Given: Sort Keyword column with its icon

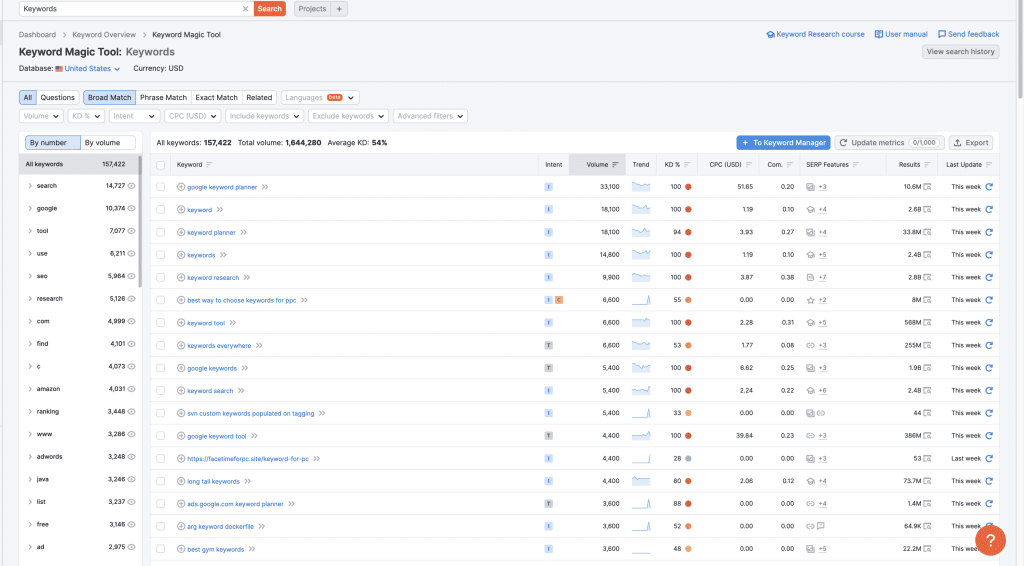Looking at the screenshot, I should 209,165.
